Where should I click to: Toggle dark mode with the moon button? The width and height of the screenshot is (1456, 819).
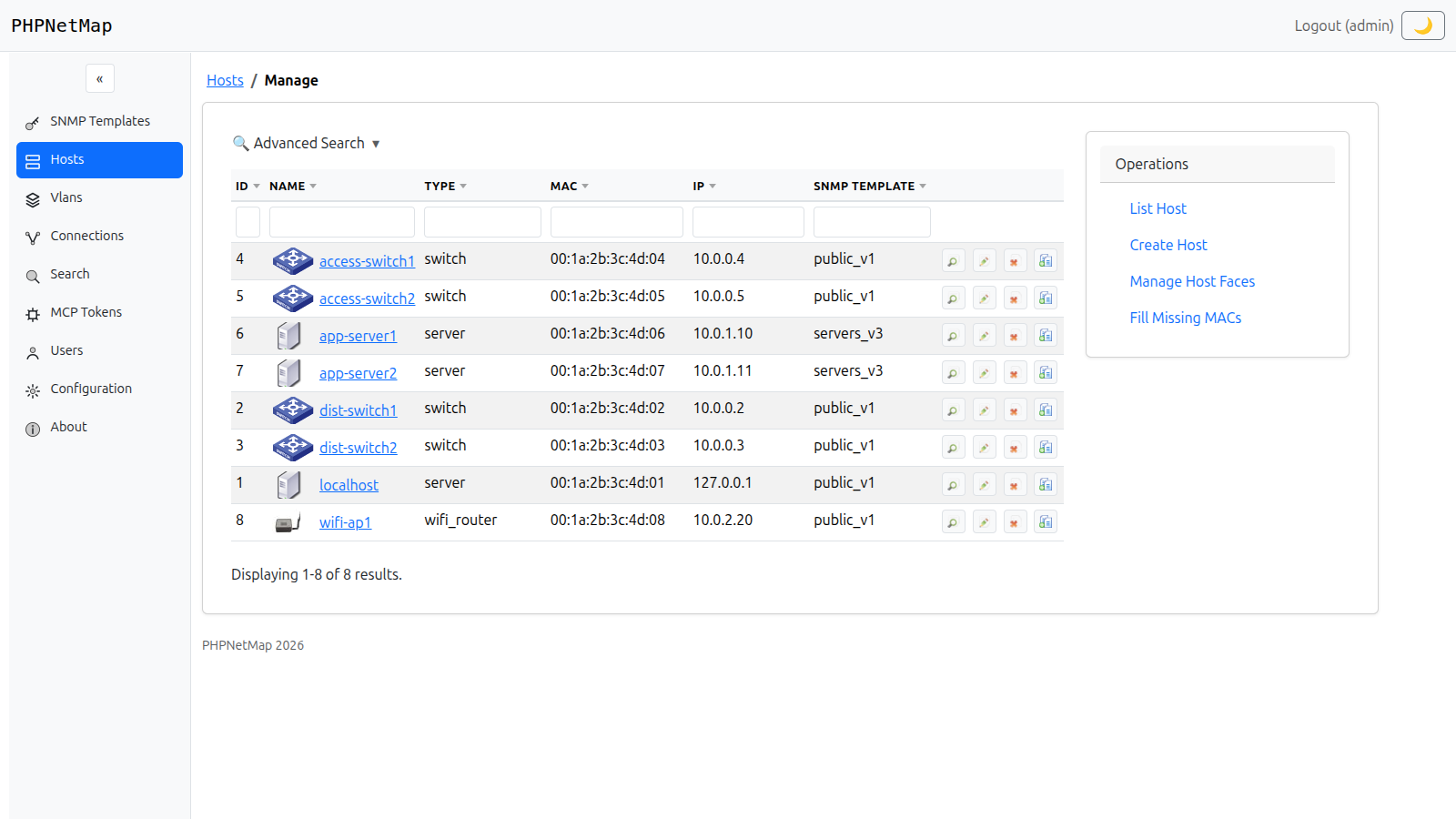(1423, 25)
